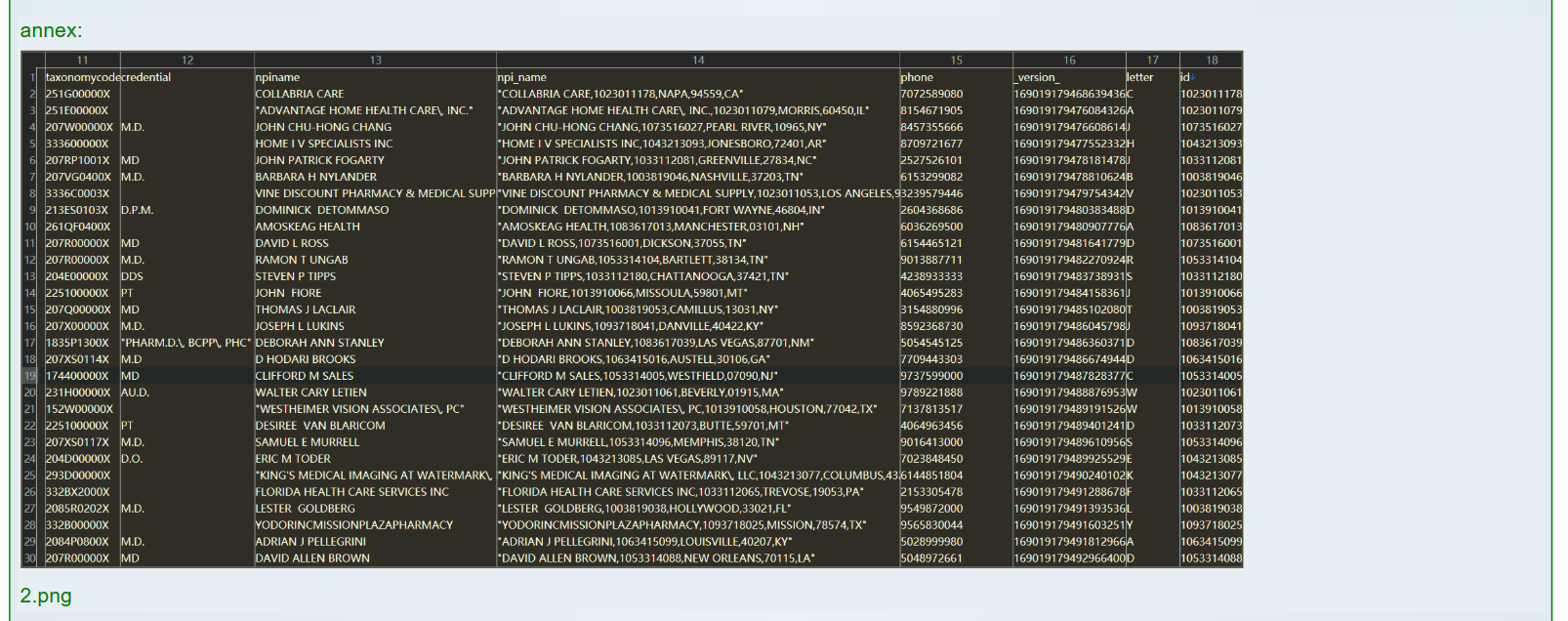The image size is (1568, 621).
Task: Click phone cell '8457355666'
Action: [x=956, y=127]
